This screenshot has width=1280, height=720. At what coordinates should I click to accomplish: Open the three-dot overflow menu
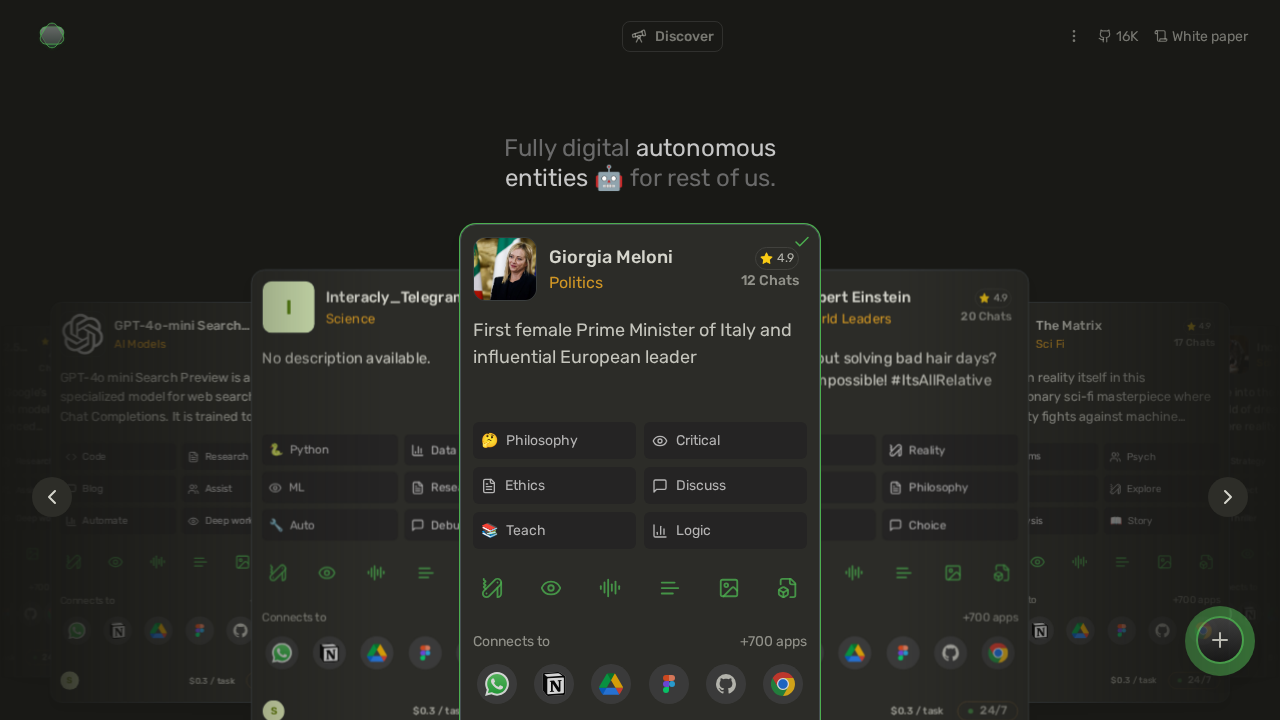[x=1074, y=36]
